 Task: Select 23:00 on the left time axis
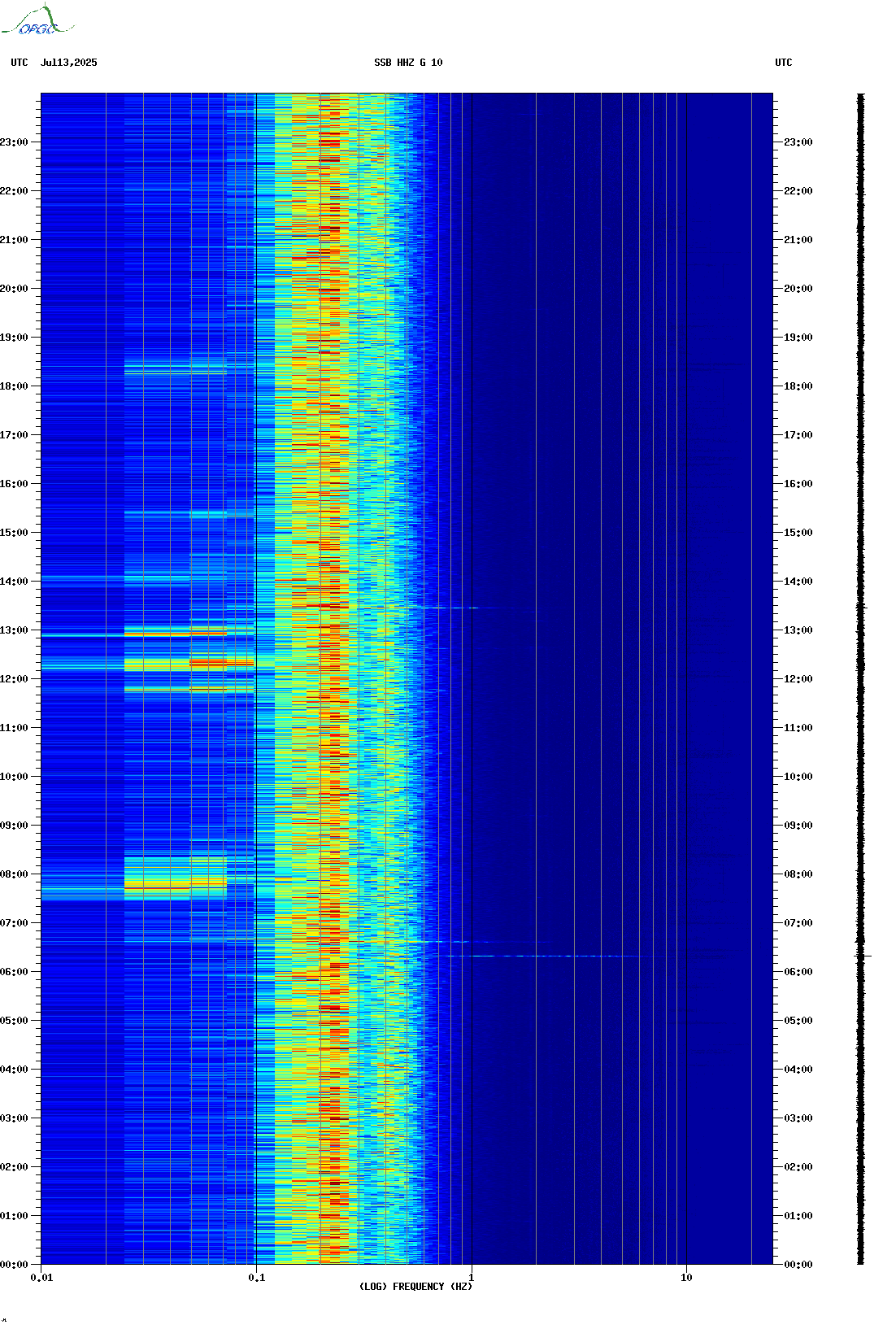(14, 142)
